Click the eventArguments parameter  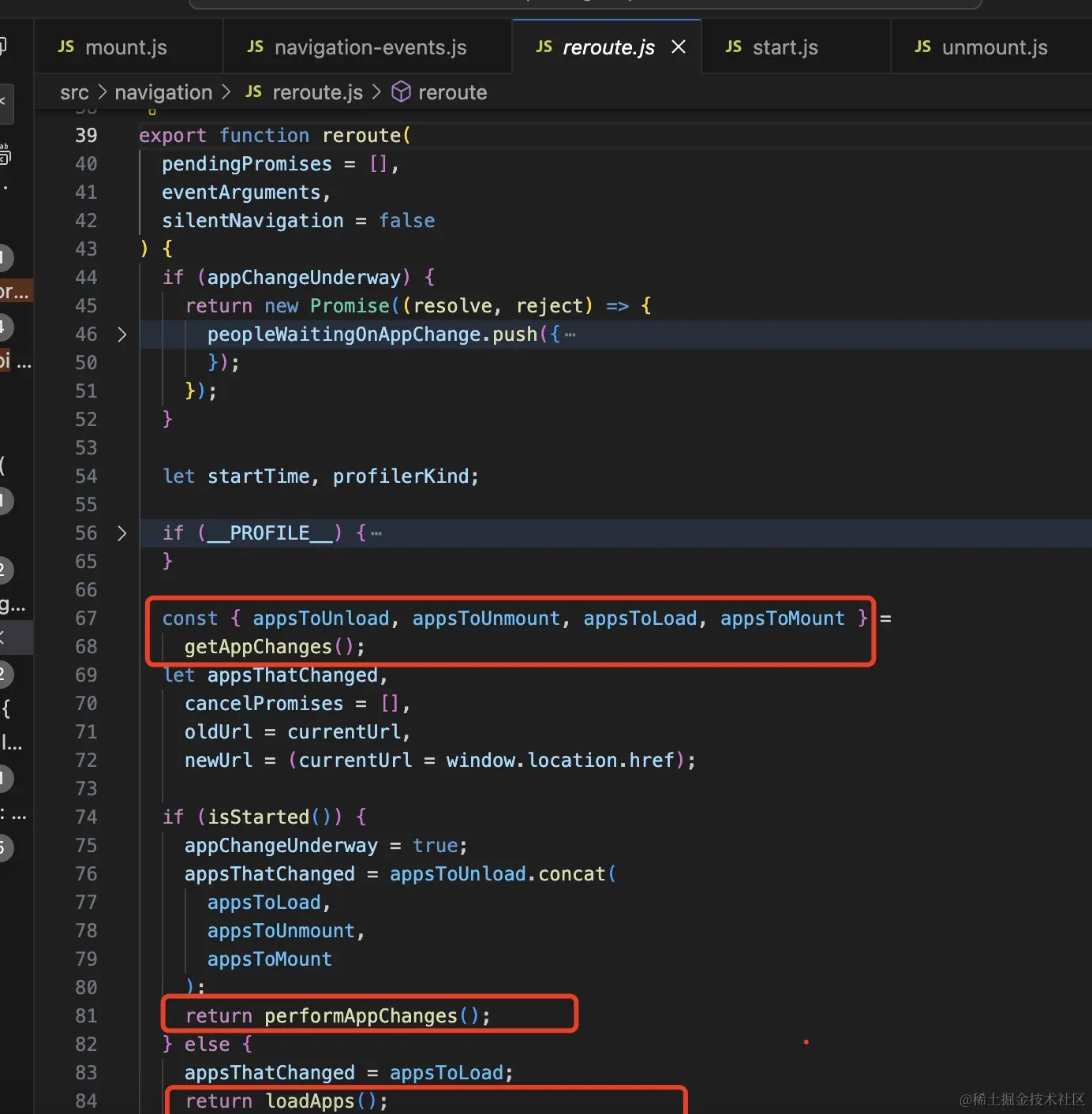(x=241, y=193)
